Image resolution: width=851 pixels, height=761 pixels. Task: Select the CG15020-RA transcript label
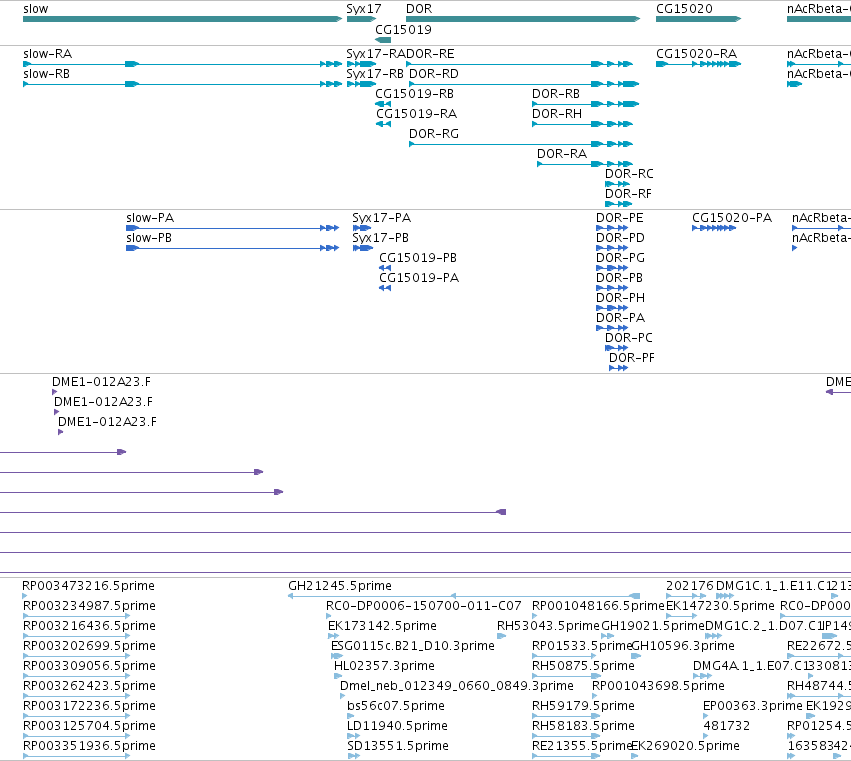click(696, 54)
